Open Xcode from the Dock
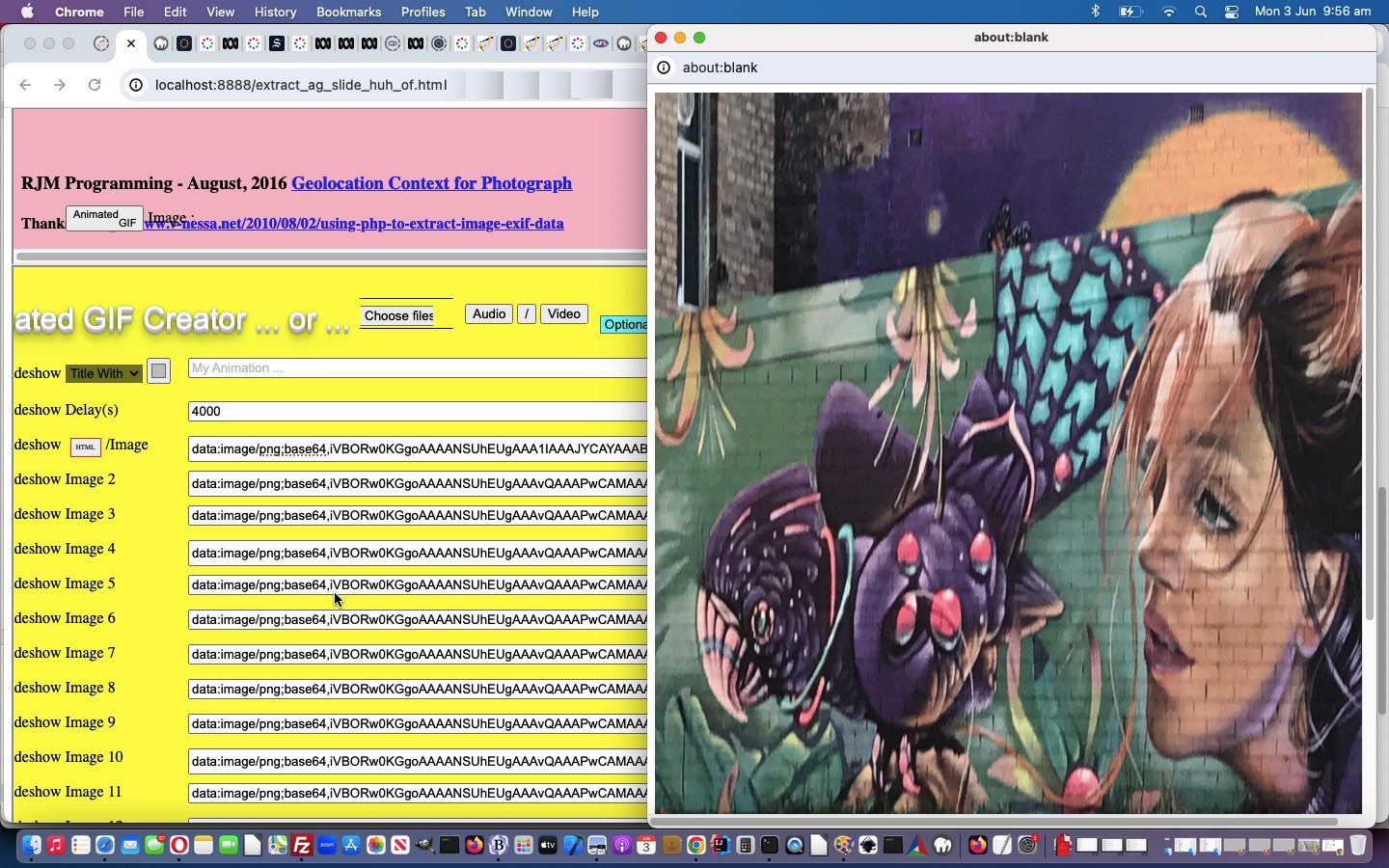Viewport: 1389px width, 868px height. pos(573,846)
